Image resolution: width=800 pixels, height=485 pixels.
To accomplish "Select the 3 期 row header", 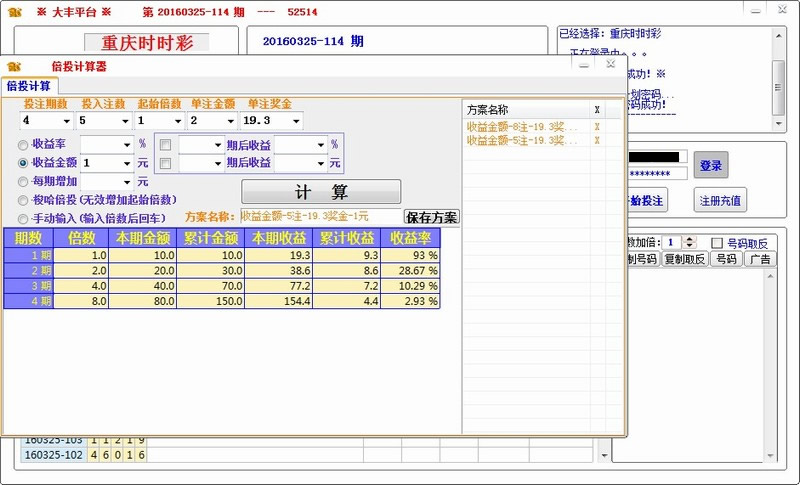I will click(x=29, y=286).
